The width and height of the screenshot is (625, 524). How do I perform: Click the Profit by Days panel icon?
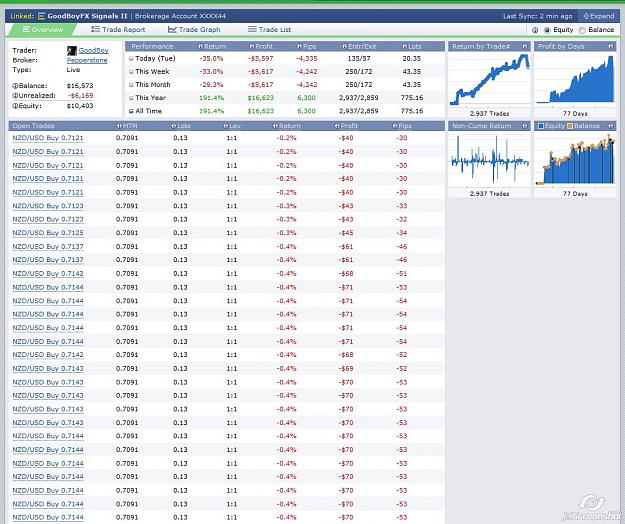pos(610,47)
